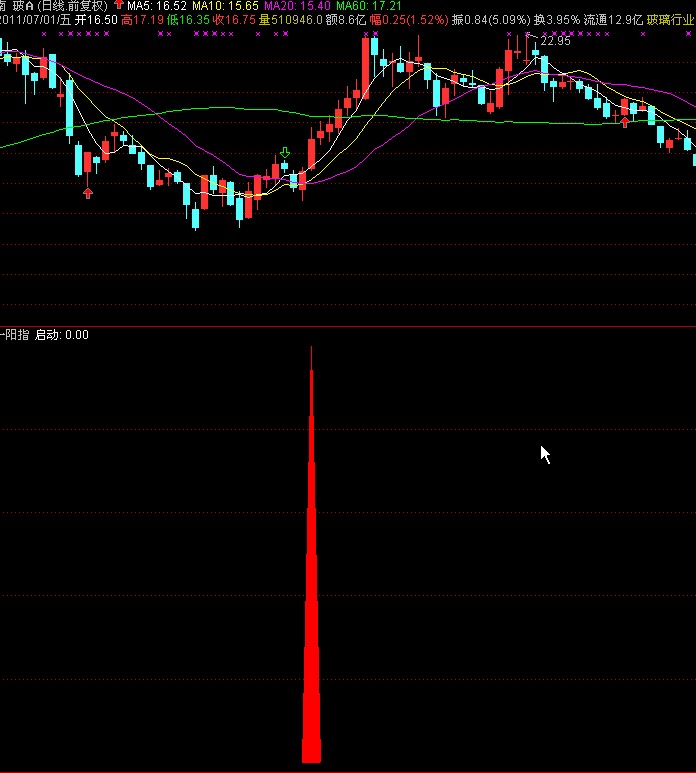Click the float value 流通12.9亿

(x=613, y=20)
